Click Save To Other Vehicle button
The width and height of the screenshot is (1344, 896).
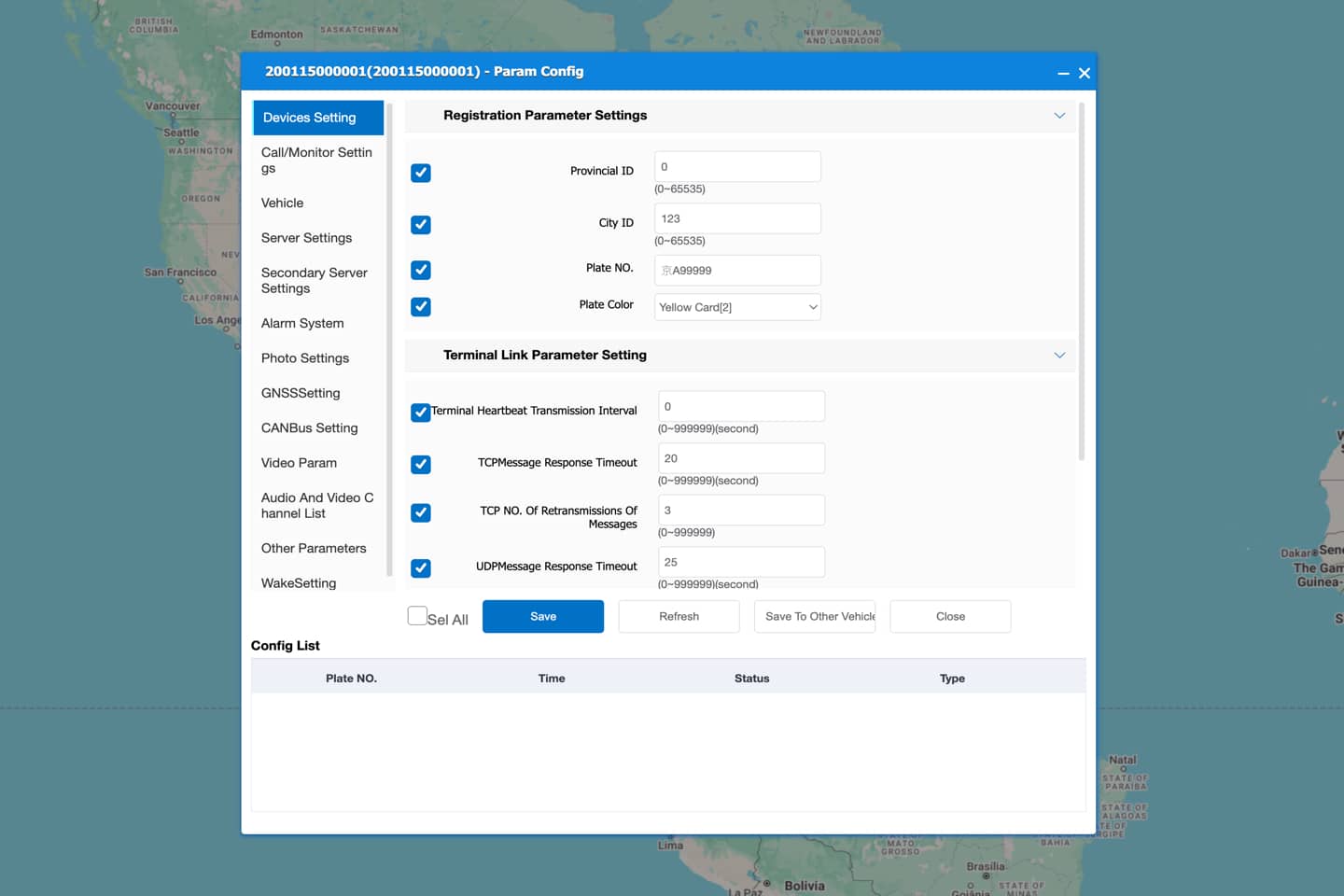pos(815,617)
